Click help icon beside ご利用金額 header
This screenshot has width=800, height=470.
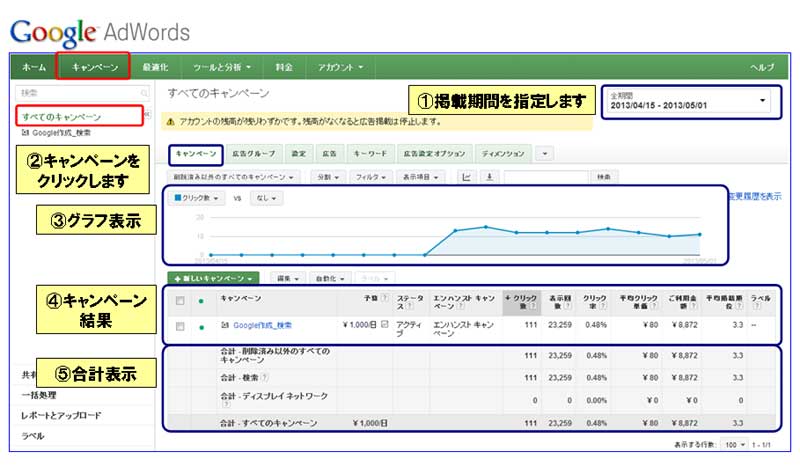pyautogui.click(x=693, y=306)
